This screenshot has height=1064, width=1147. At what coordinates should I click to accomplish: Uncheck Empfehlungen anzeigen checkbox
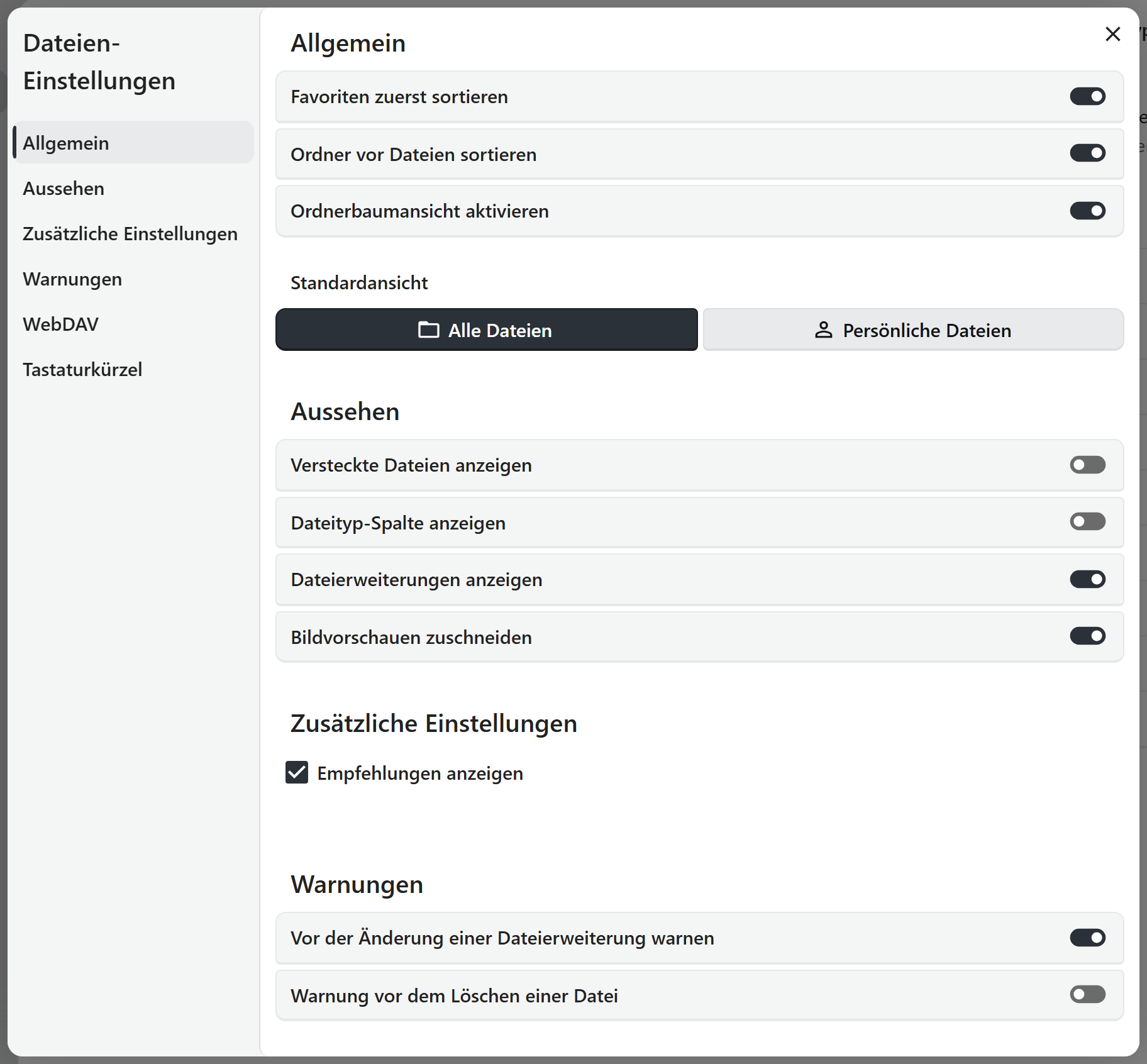(297, 772)
